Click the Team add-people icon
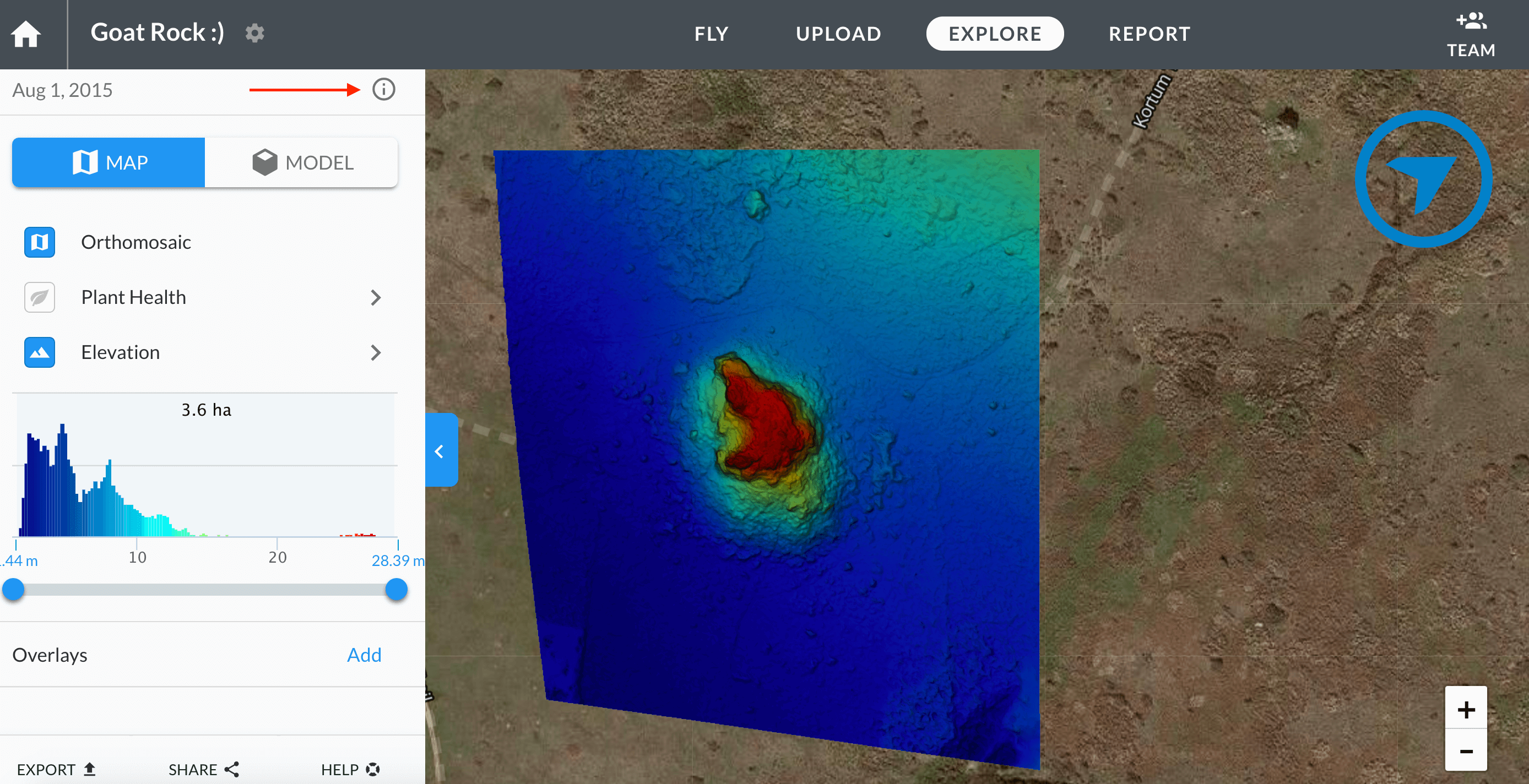 click(x=1471, y=35)
